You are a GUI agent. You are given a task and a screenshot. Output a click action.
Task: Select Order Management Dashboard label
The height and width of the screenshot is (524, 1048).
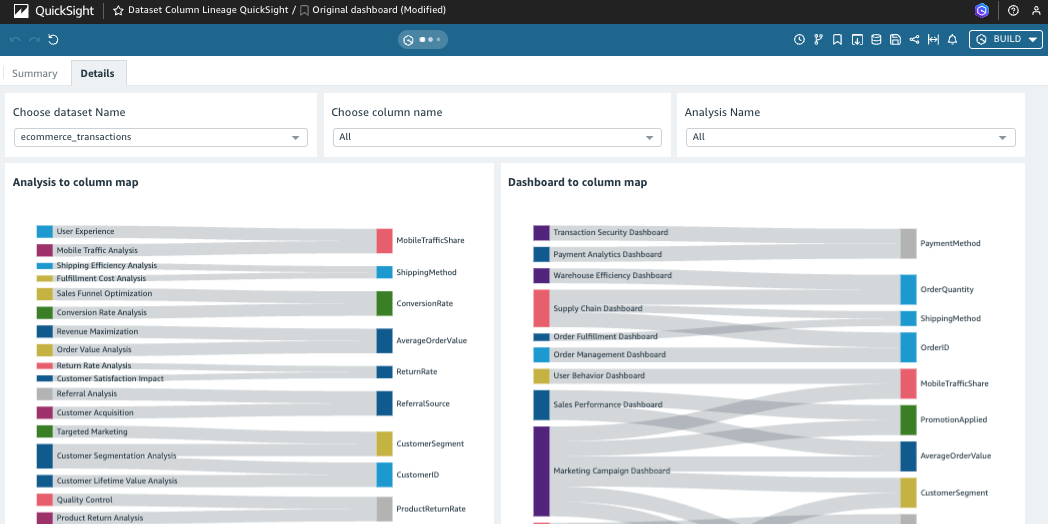(x=610, y=355)
